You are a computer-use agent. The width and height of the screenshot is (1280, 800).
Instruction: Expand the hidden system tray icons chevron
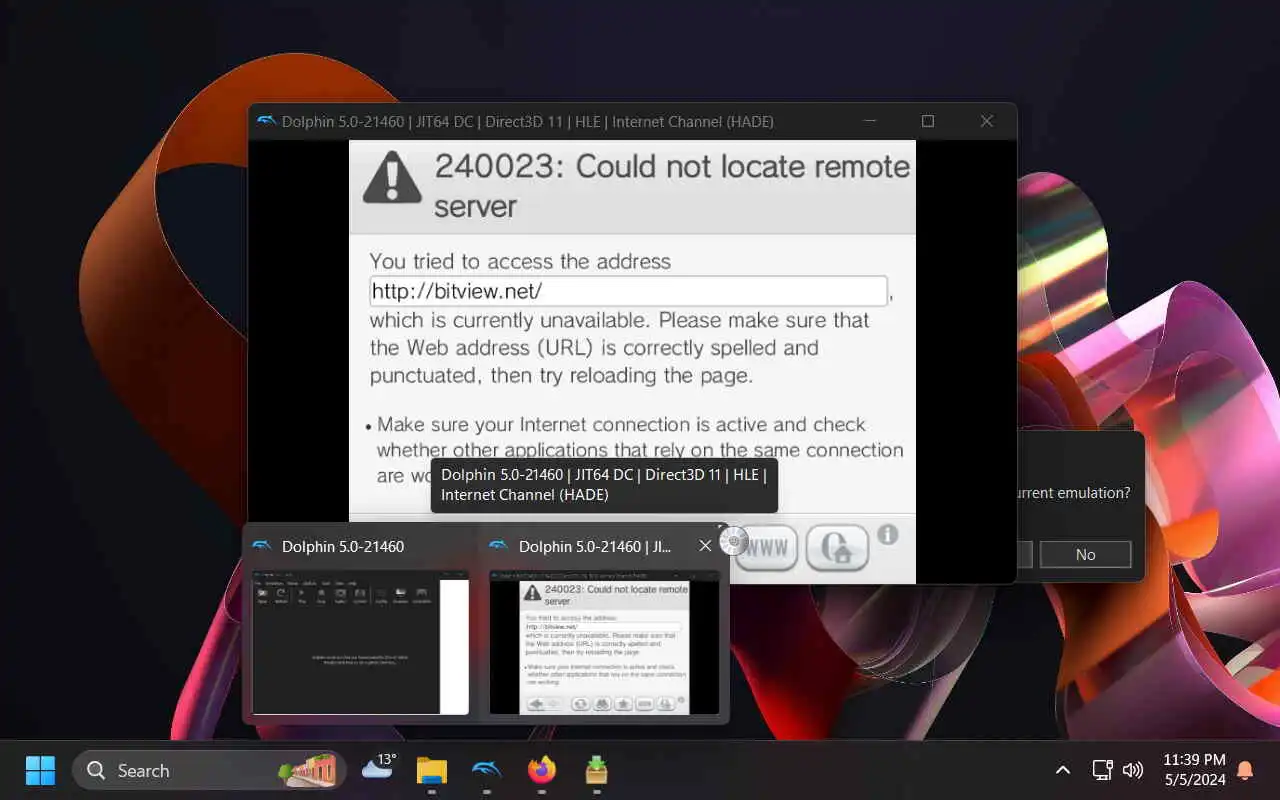coord(1063,770)
